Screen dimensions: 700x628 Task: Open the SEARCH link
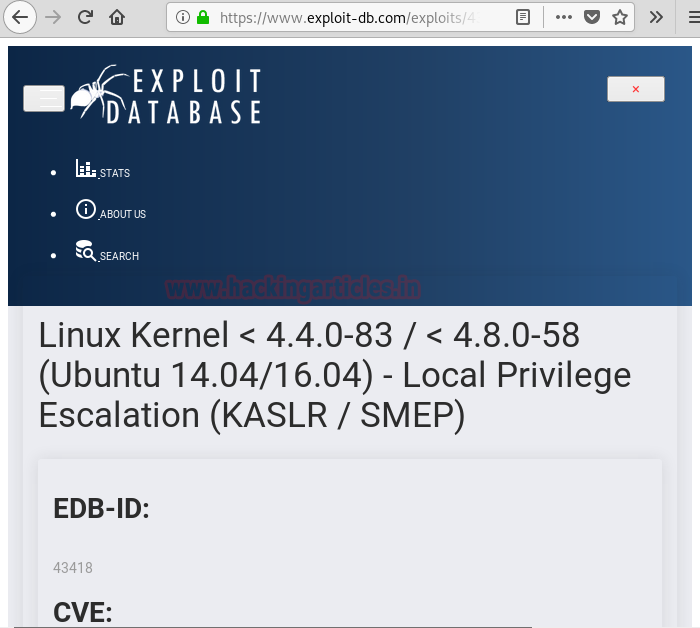click(x=119, y=256)
